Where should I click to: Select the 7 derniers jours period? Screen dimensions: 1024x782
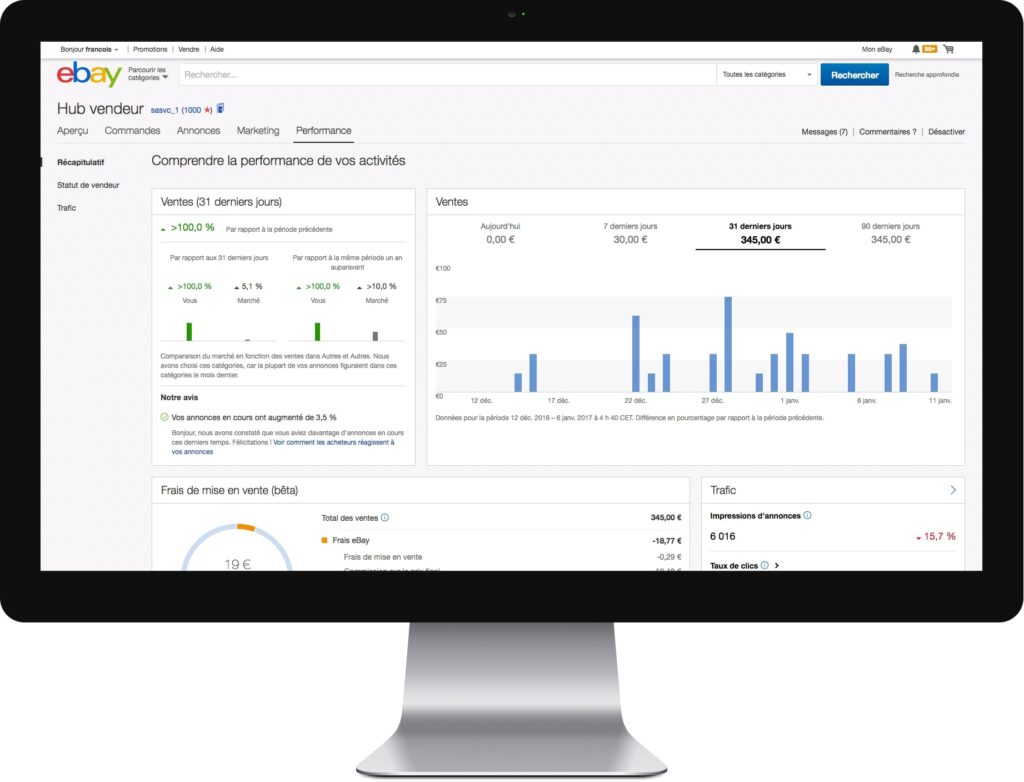click(x=630, y=233)
